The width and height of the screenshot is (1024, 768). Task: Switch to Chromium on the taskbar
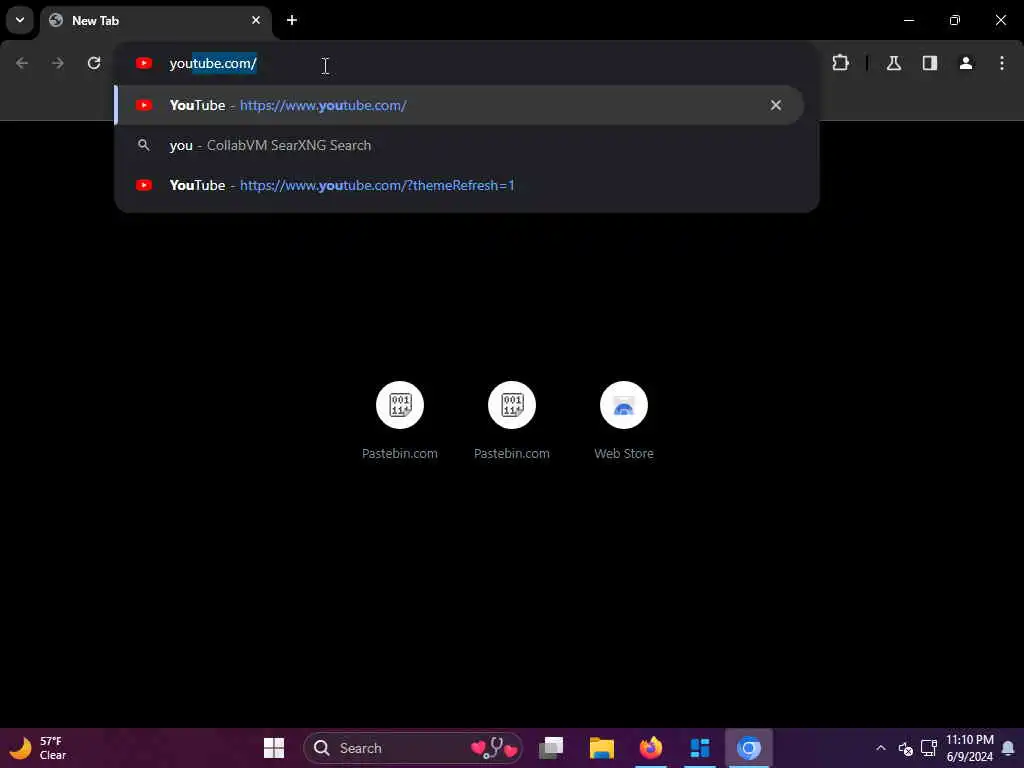point(749,748)
